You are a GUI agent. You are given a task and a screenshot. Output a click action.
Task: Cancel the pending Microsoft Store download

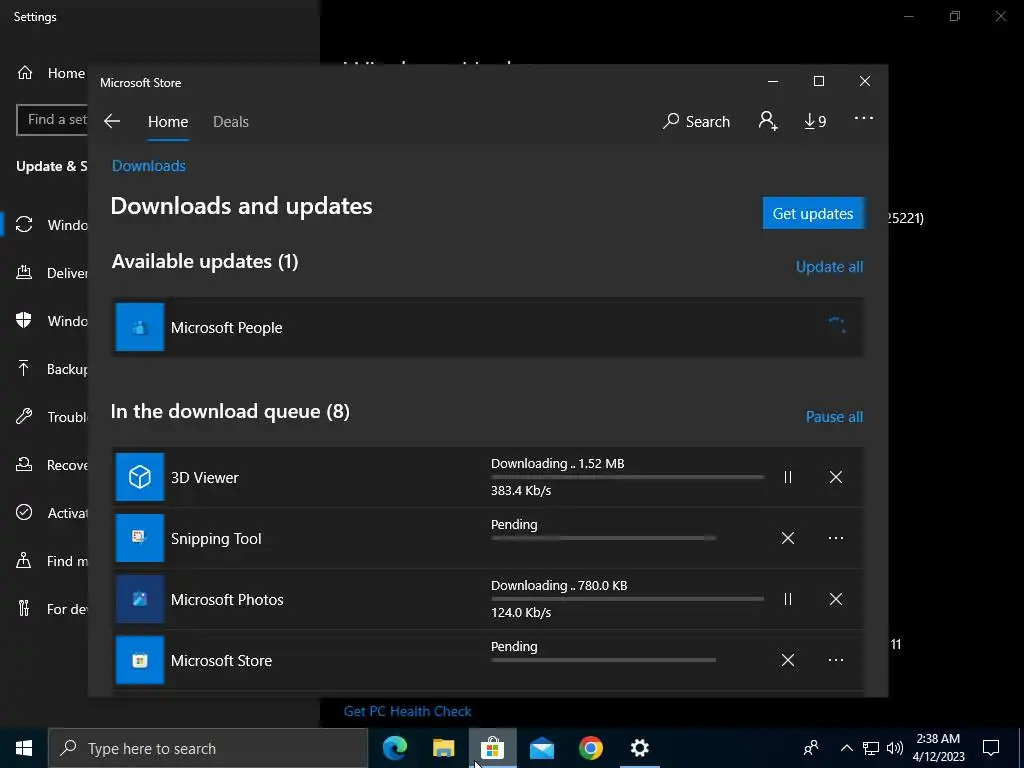pyautogui.click(x=788, y=660)
